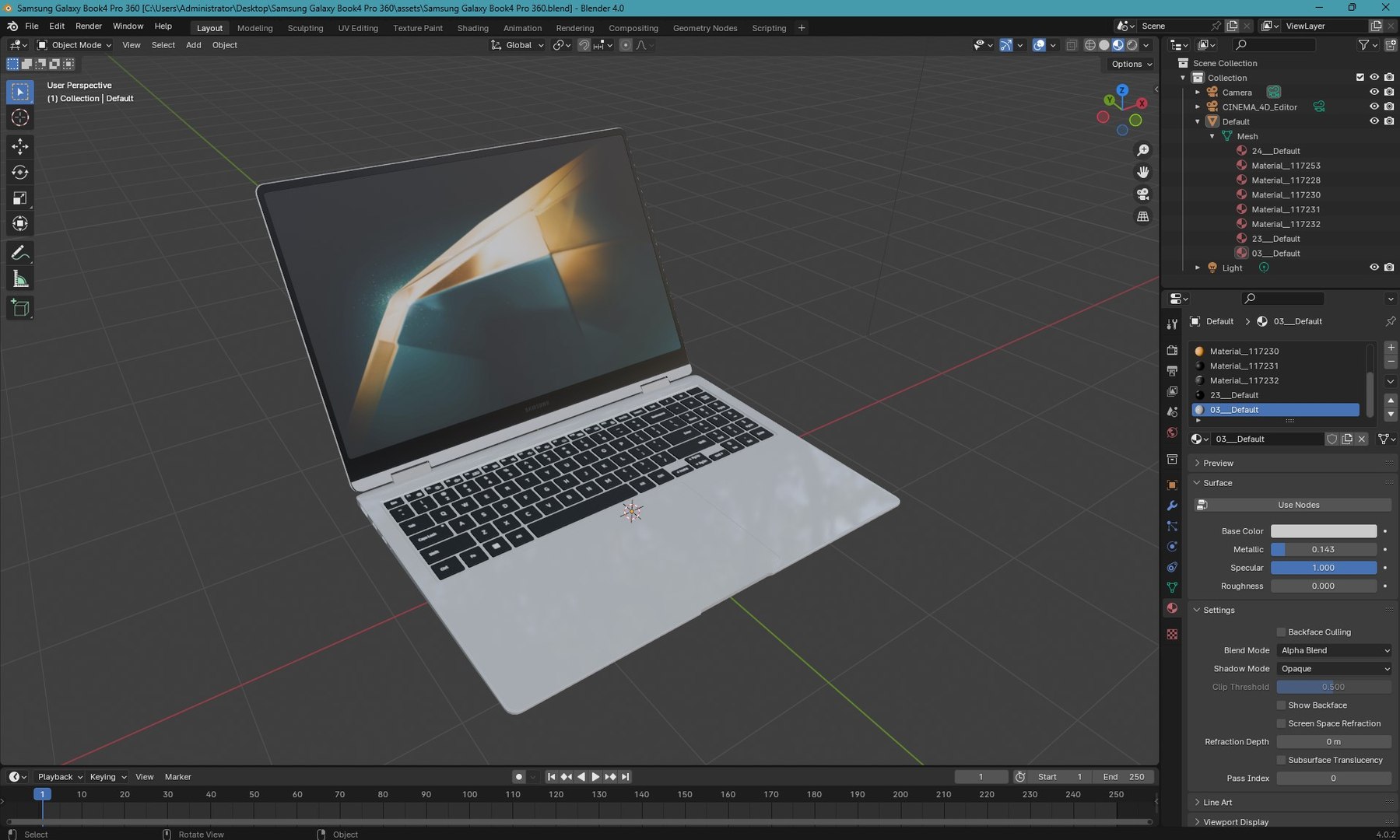This screenshot has width=1400, height=840.
Task: Adjust the Metallic 0.143 slider
Action: point(1323,550)
